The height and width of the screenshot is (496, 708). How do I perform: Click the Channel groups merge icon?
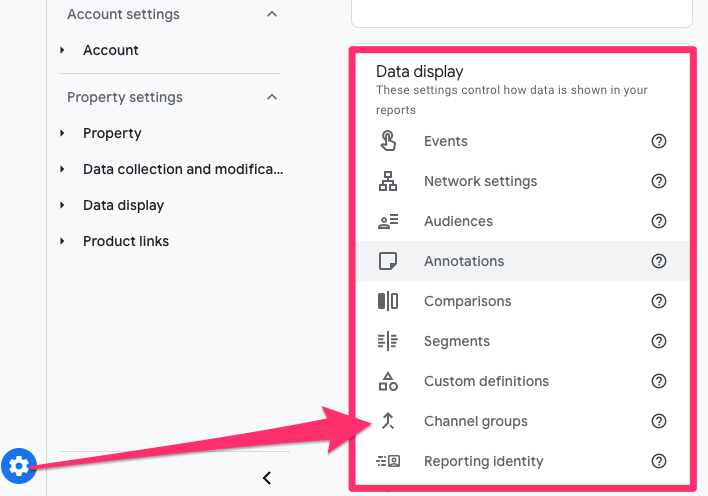click(388, 421)
